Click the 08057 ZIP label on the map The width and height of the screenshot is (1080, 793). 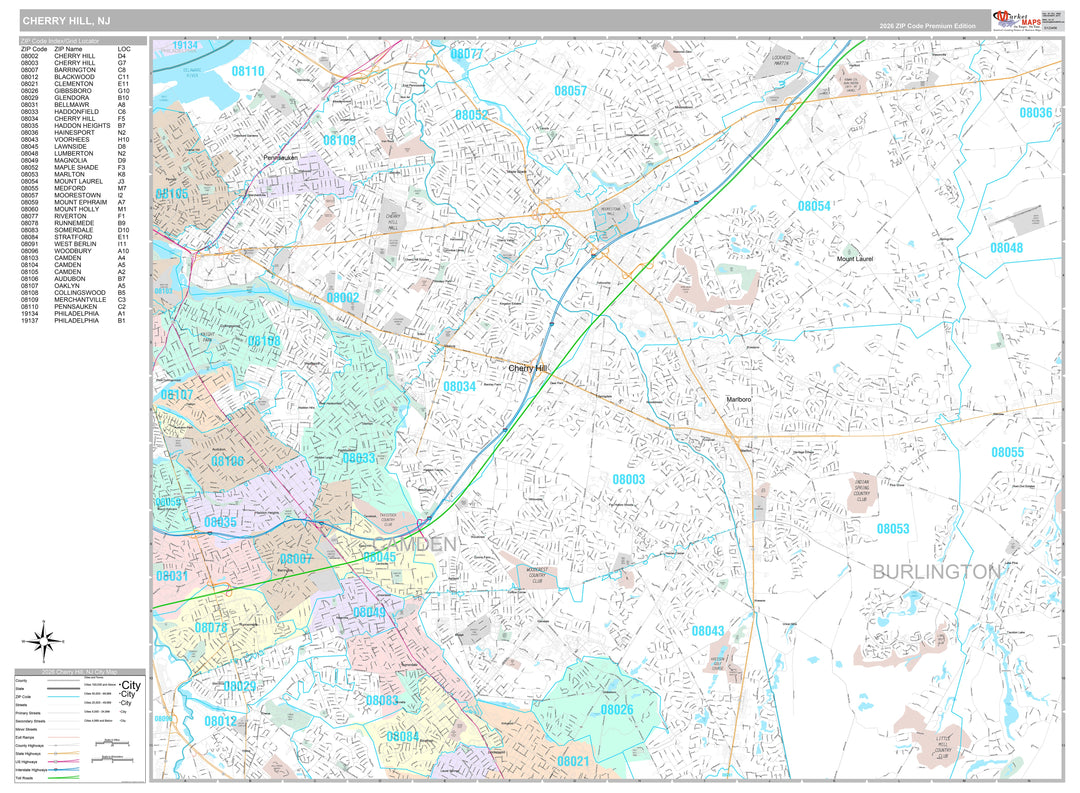click(570, 91)
